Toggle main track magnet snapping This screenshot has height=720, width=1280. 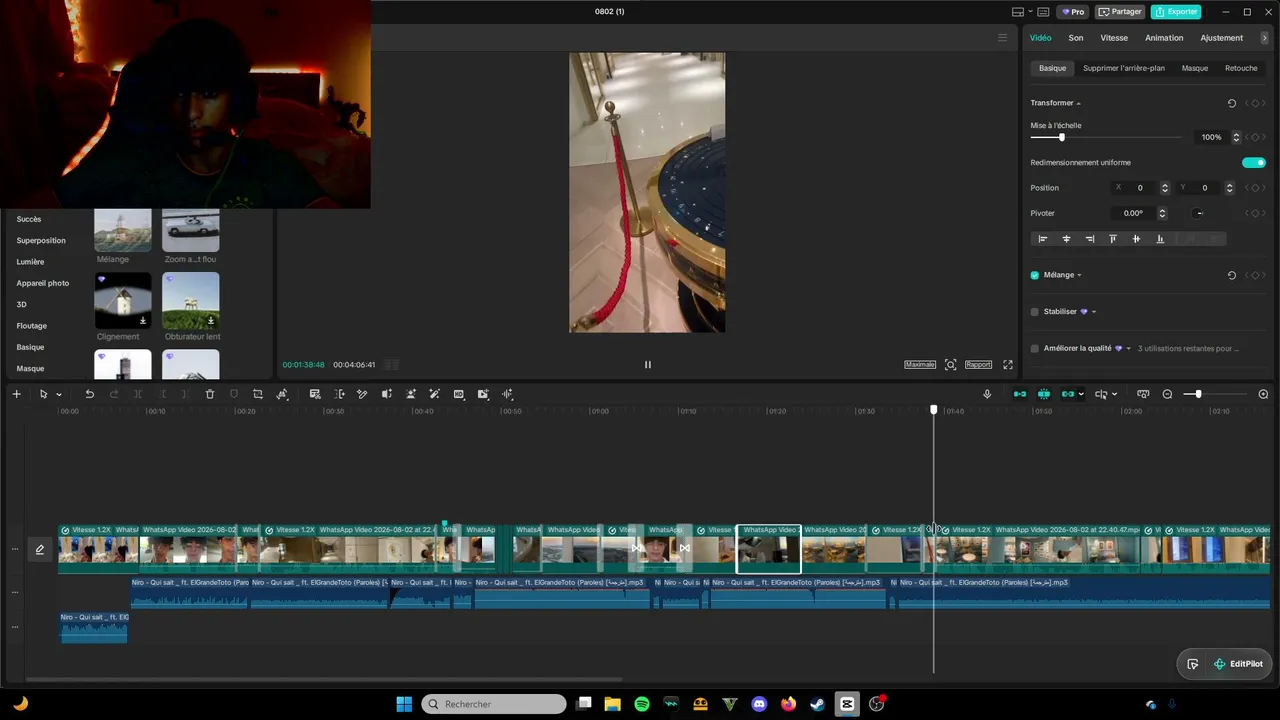1020,394
